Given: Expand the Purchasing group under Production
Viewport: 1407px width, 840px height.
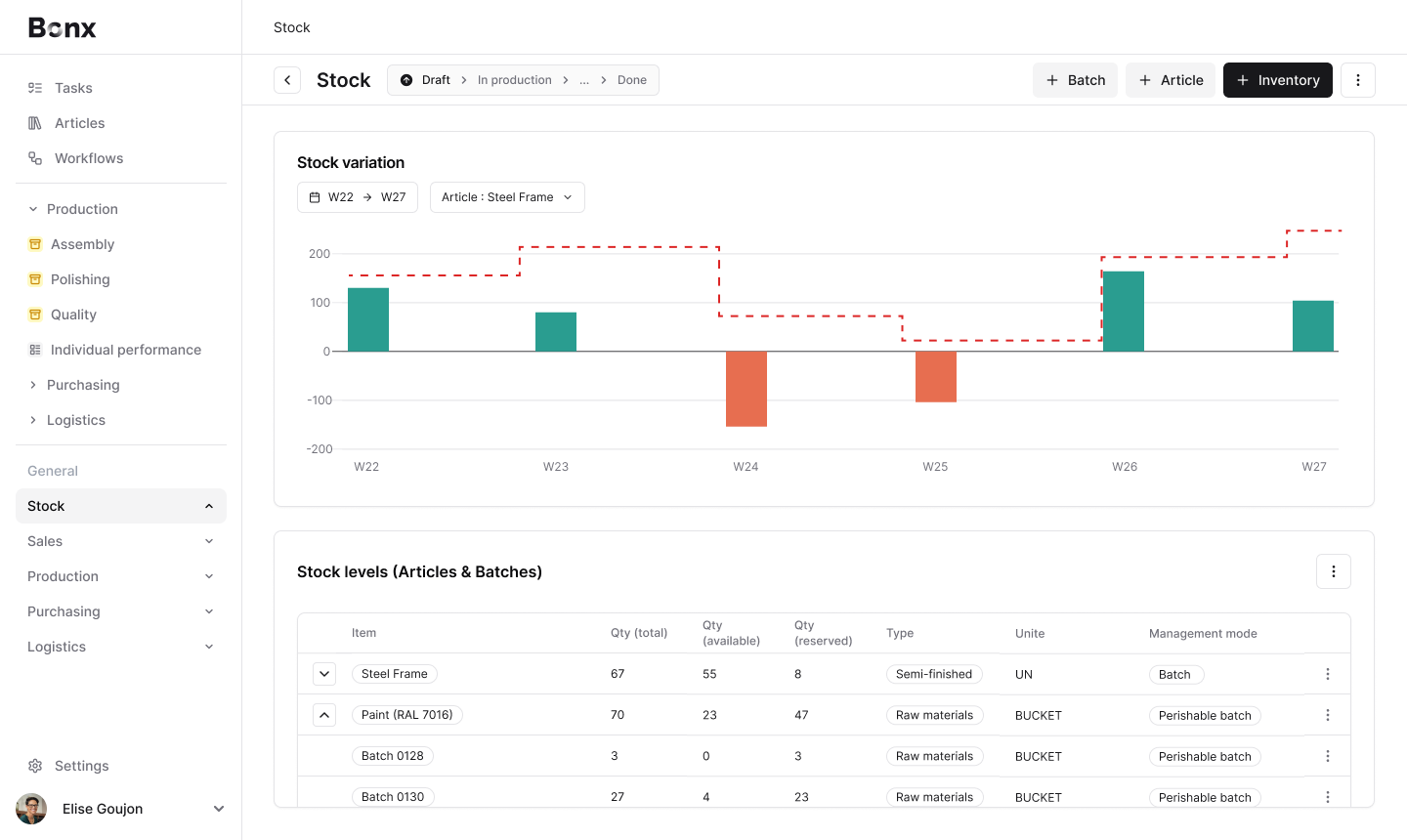Looking at the screenshot, I should pyautogui.click(x=82, y=385).
